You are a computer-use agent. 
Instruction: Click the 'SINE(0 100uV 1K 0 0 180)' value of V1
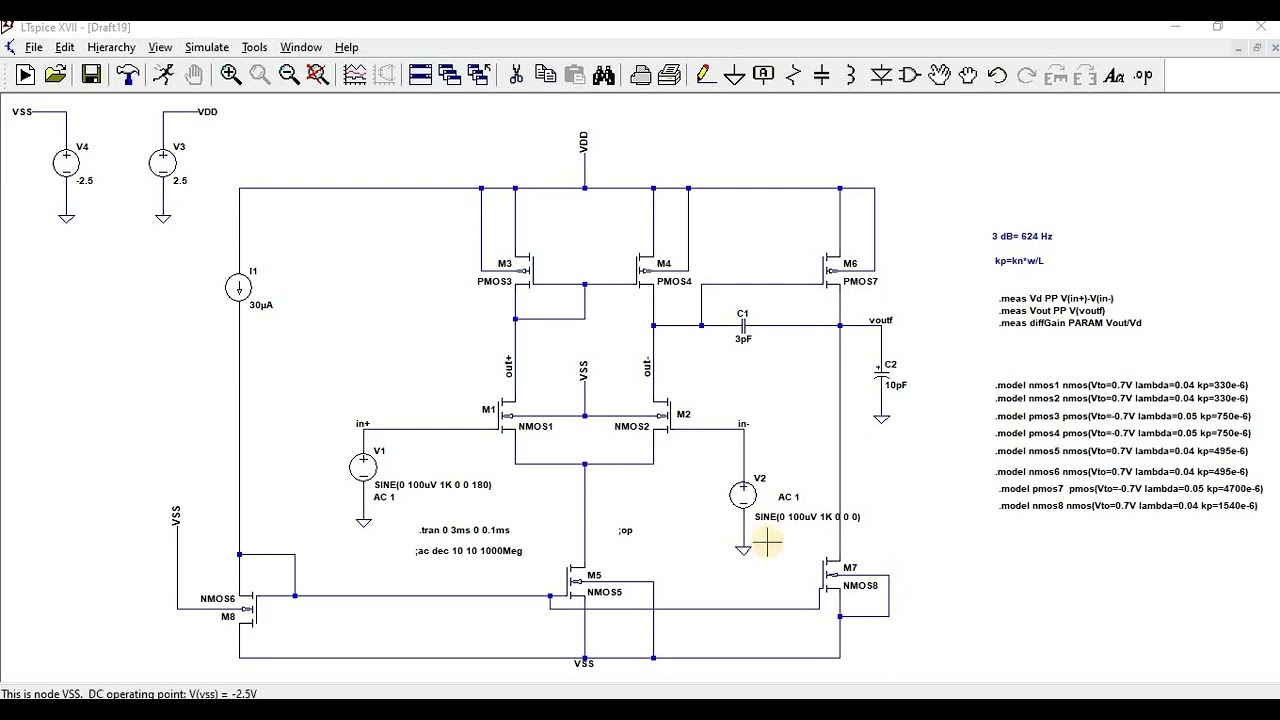click(x=433, y=485)
